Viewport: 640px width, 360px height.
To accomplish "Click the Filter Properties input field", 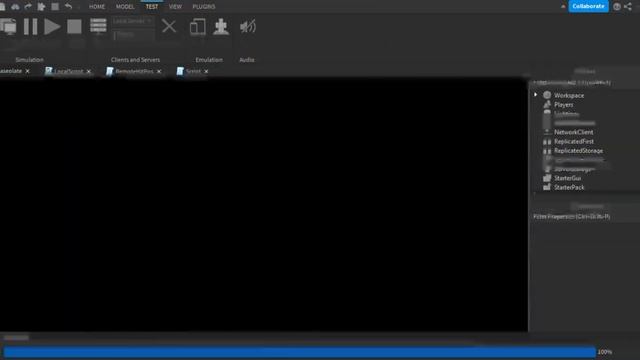I will pyautogui.click(x=585, y=216).
